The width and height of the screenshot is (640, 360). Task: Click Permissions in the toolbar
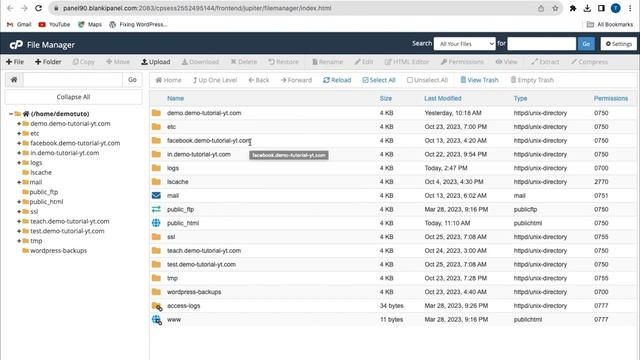462,62
